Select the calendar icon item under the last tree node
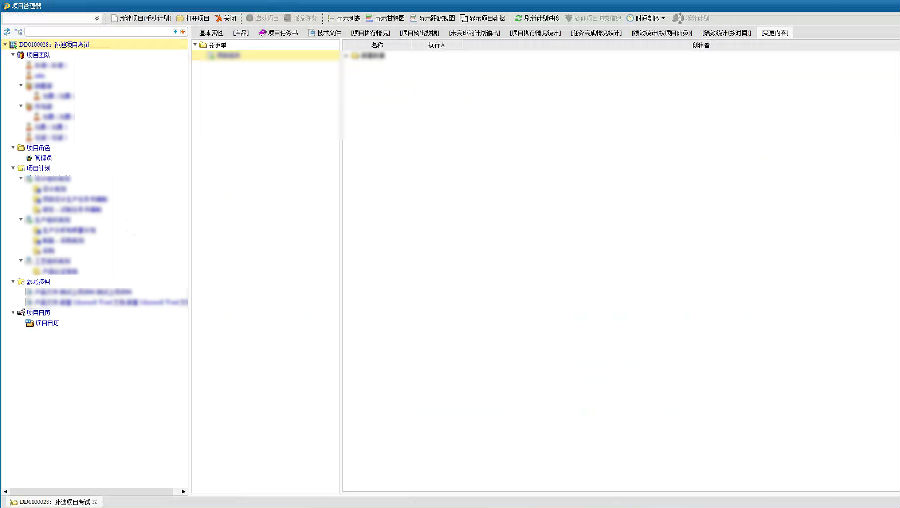The width and height of the screenshot is (900, 508). (x=42, y=323)
